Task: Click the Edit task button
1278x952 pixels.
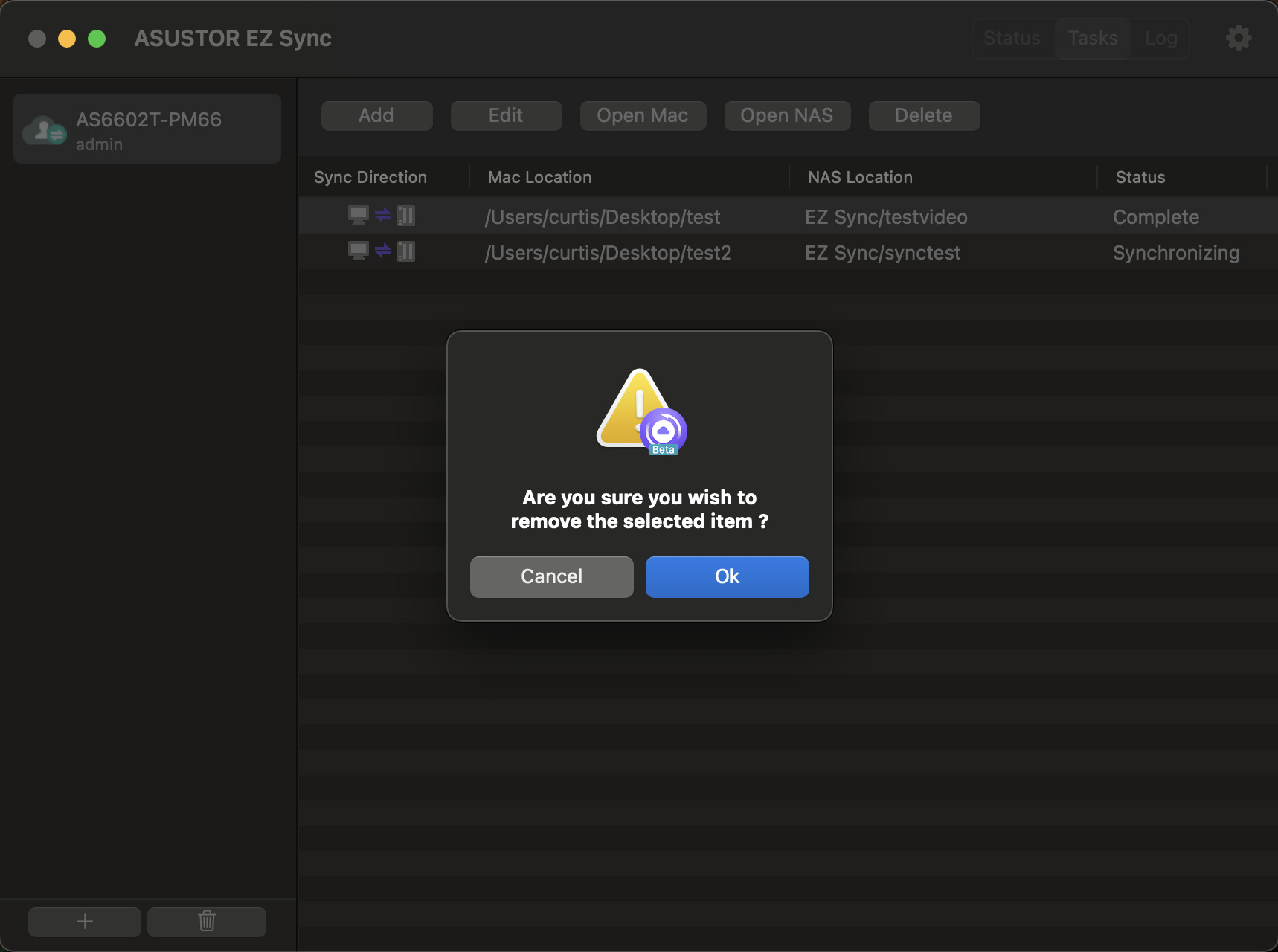Action: pos(506,115)
